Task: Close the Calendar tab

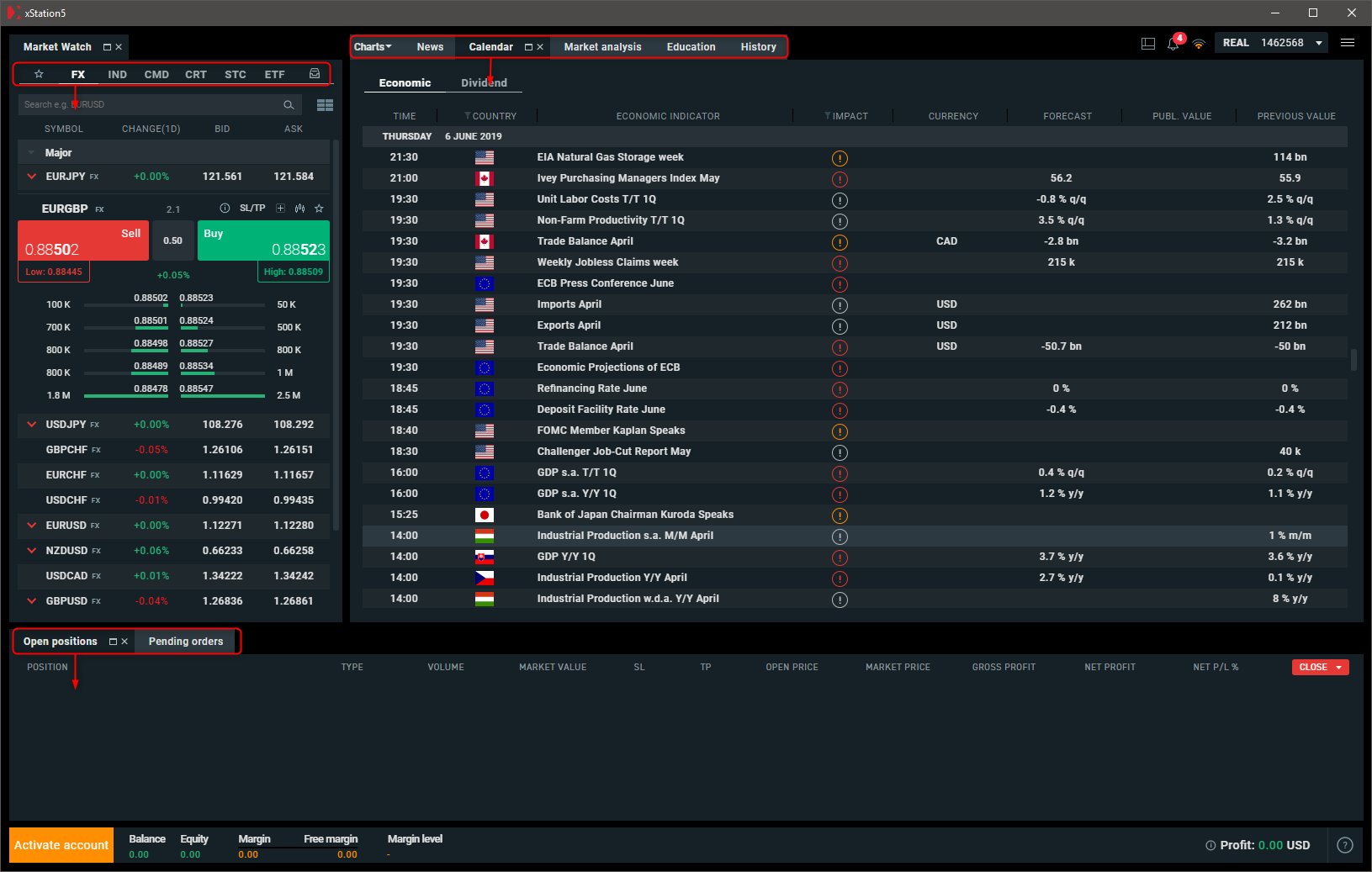Action: [540, 47]
